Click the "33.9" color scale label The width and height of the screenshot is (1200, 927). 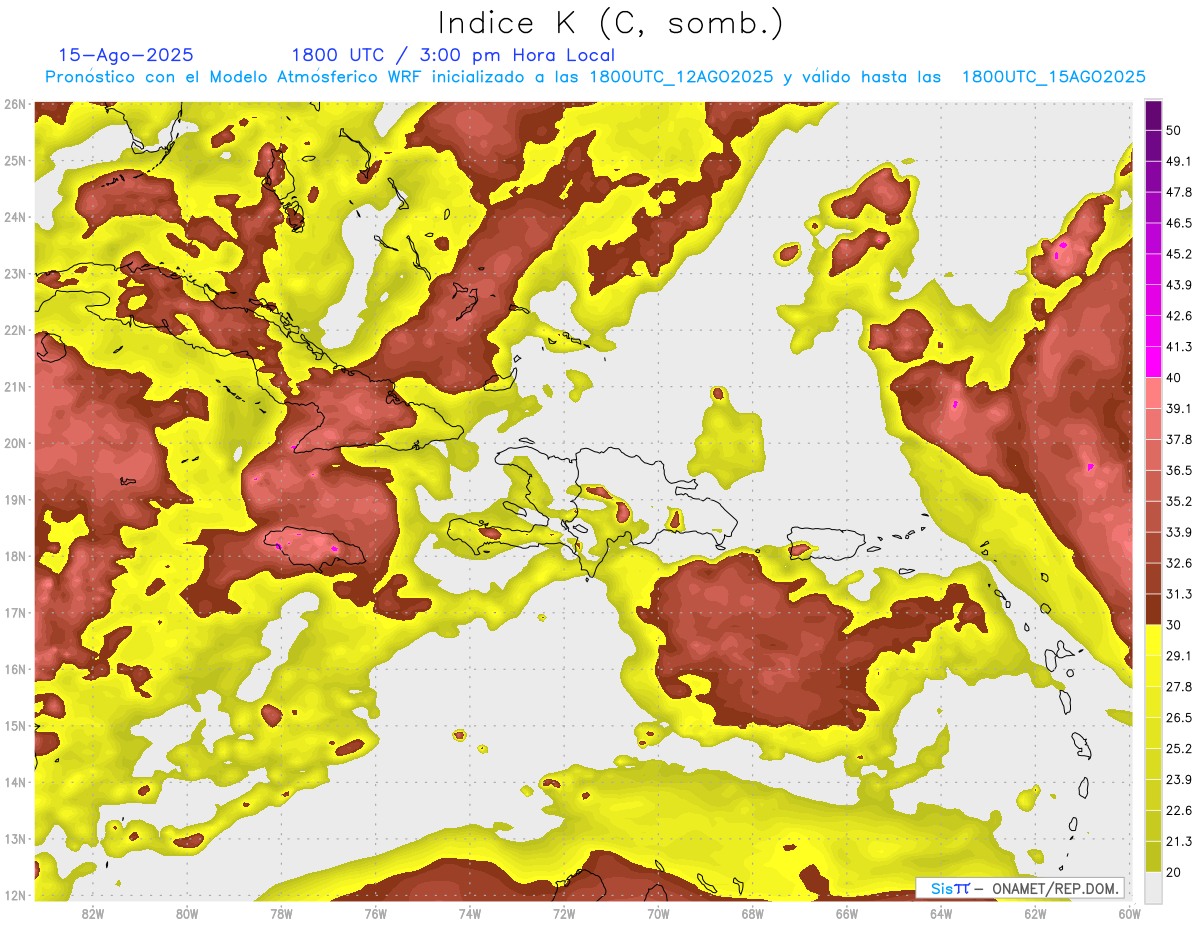point(1179,532)
